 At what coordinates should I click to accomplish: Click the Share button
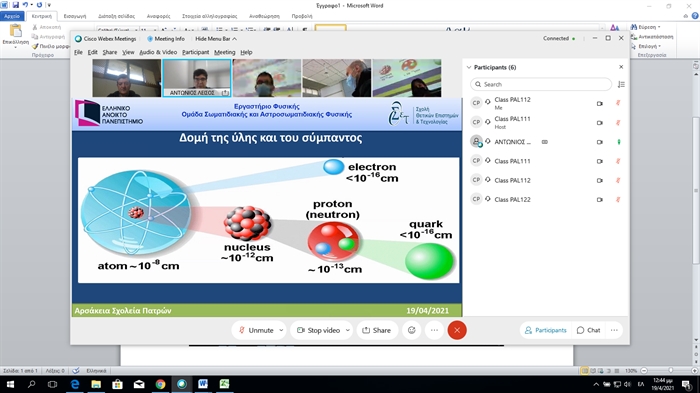click(377, 330)
